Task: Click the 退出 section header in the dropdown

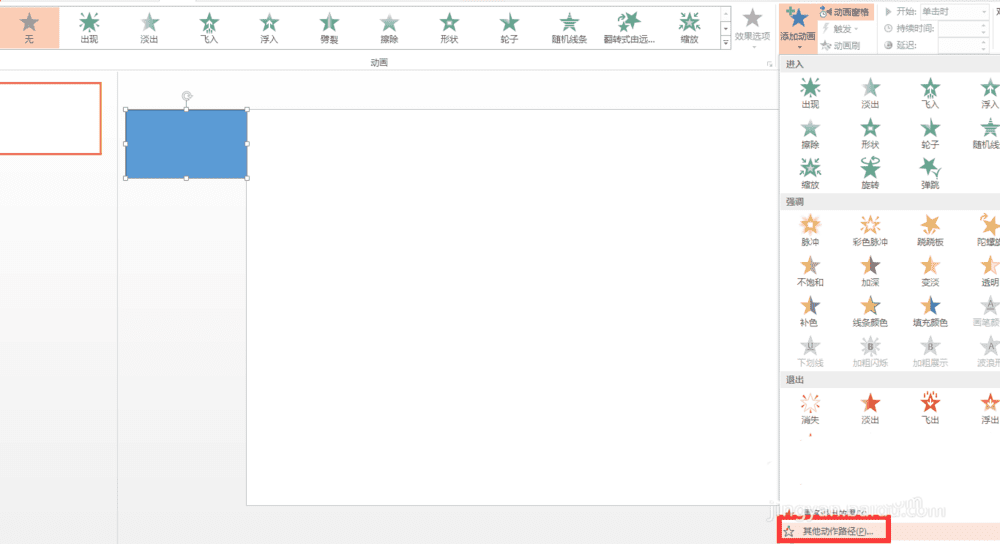Action: [890, 379]
